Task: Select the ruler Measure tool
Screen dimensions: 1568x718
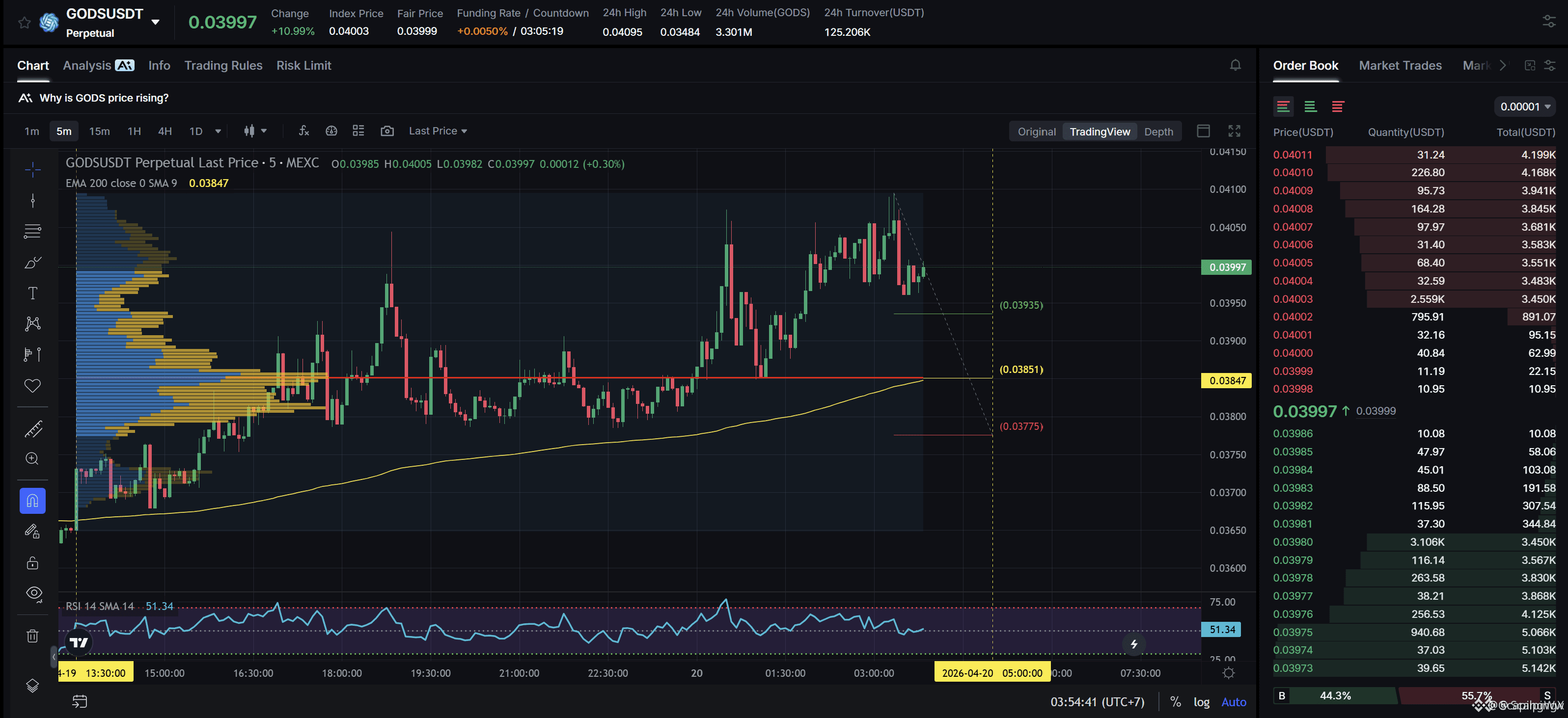Action: pyautogui.click(x=33, y=429)
